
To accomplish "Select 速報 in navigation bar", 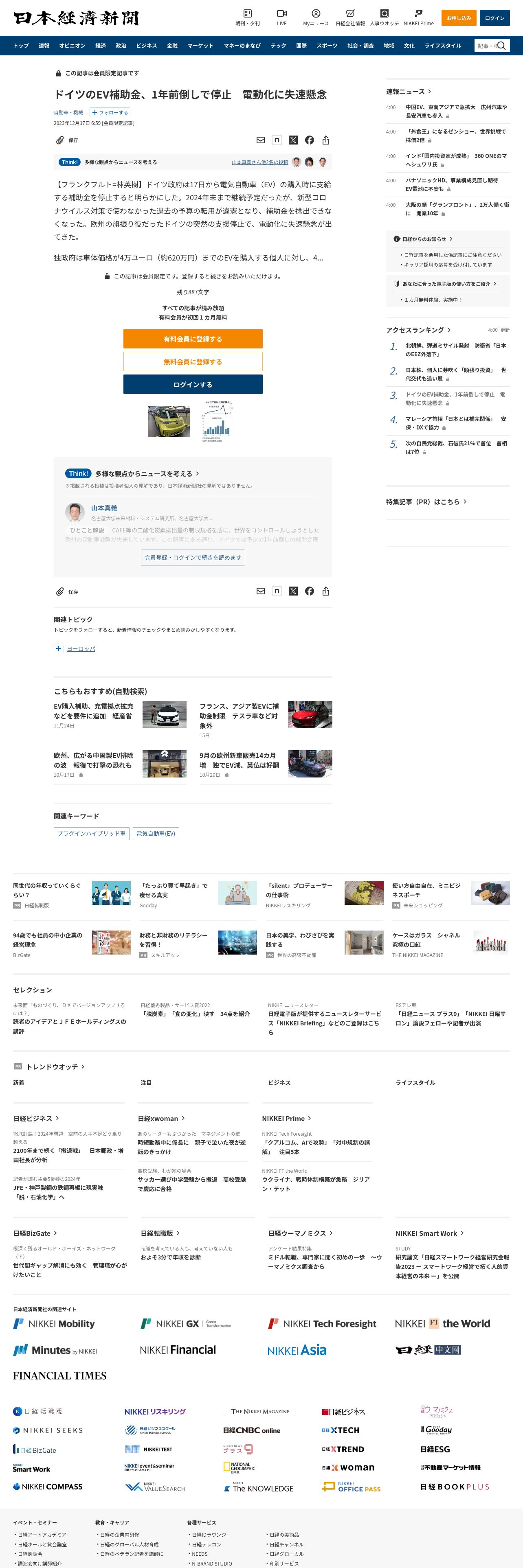I will (x=44, y=46).
